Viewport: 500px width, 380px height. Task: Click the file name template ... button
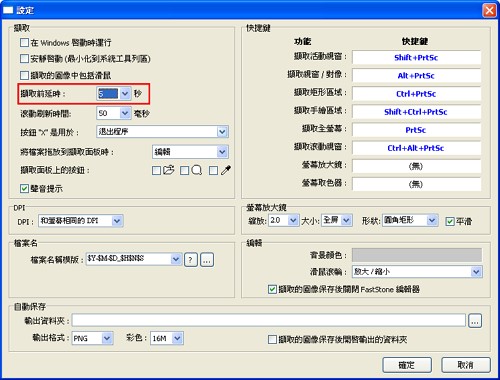click(207, 260)
